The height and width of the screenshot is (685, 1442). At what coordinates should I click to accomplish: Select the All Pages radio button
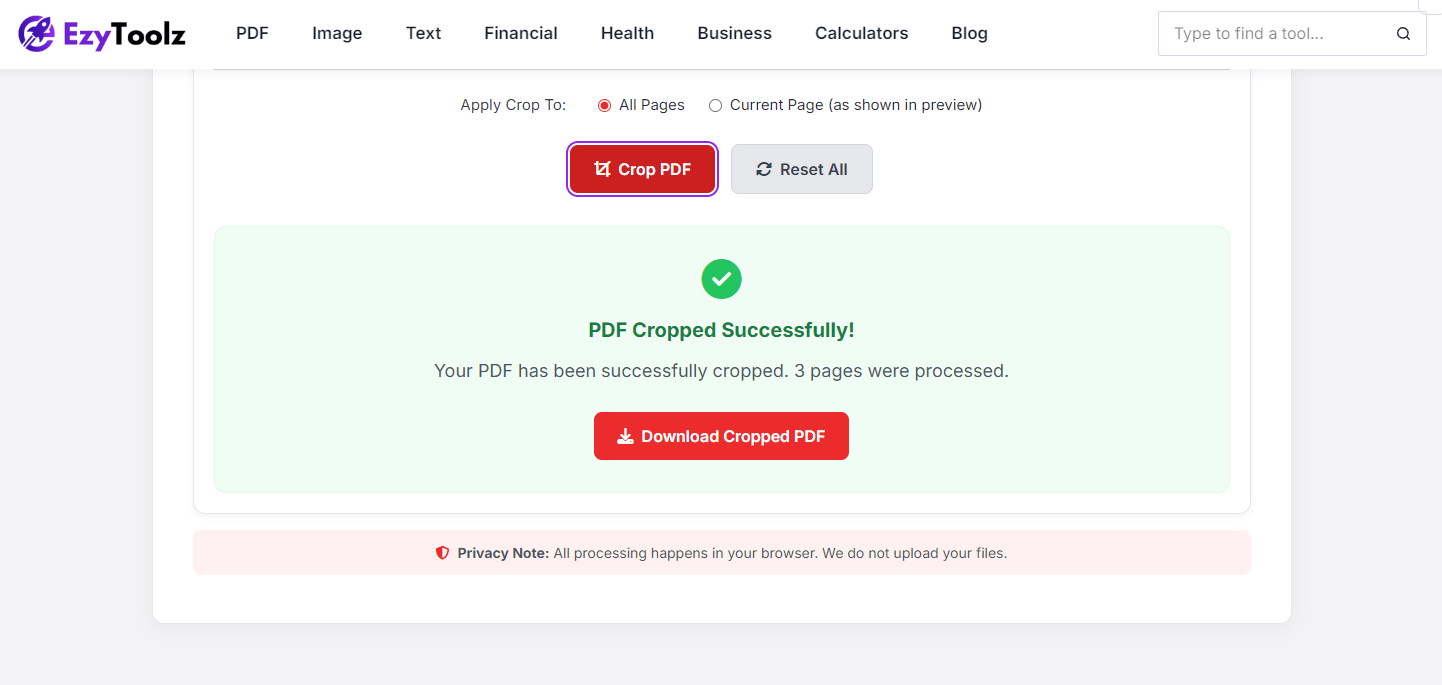point(603,105)
